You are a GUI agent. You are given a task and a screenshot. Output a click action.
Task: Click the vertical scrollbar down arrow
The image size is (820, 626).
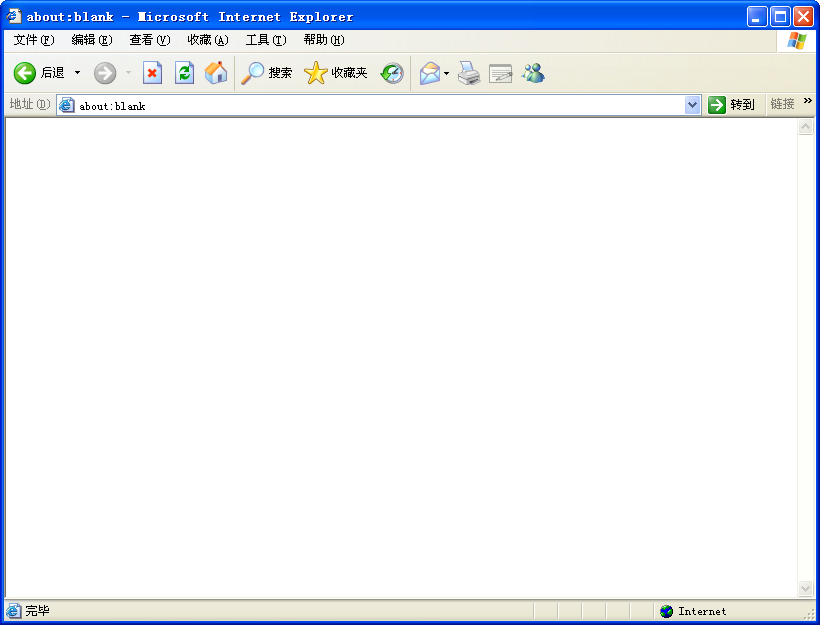[805, 588]
